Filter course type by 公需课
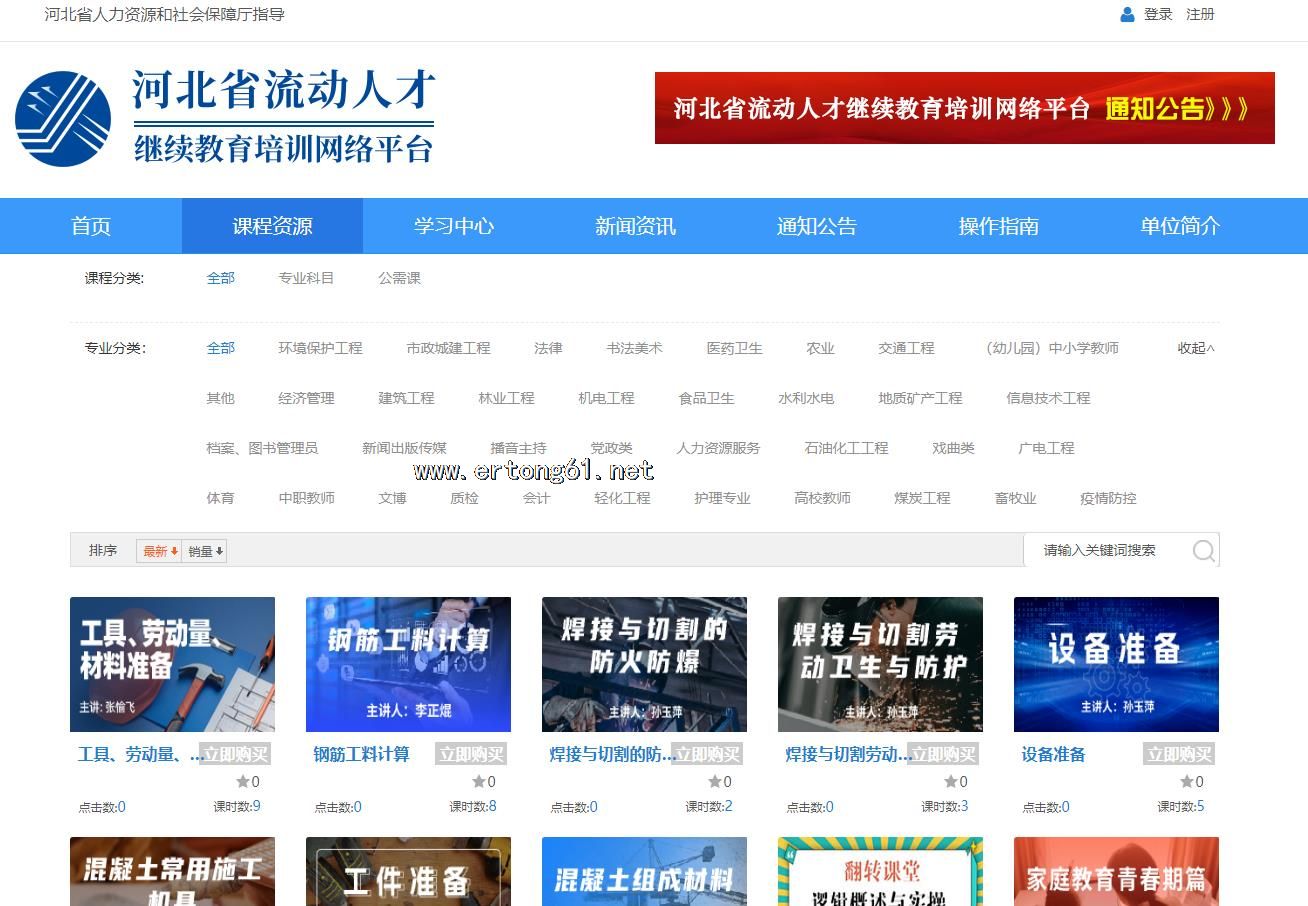Viewport: 1308px width, 906px height. 399,278
